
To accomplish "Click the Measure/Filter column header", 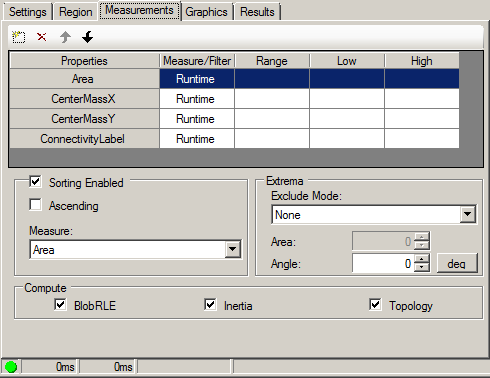I will tap(197, 61).
